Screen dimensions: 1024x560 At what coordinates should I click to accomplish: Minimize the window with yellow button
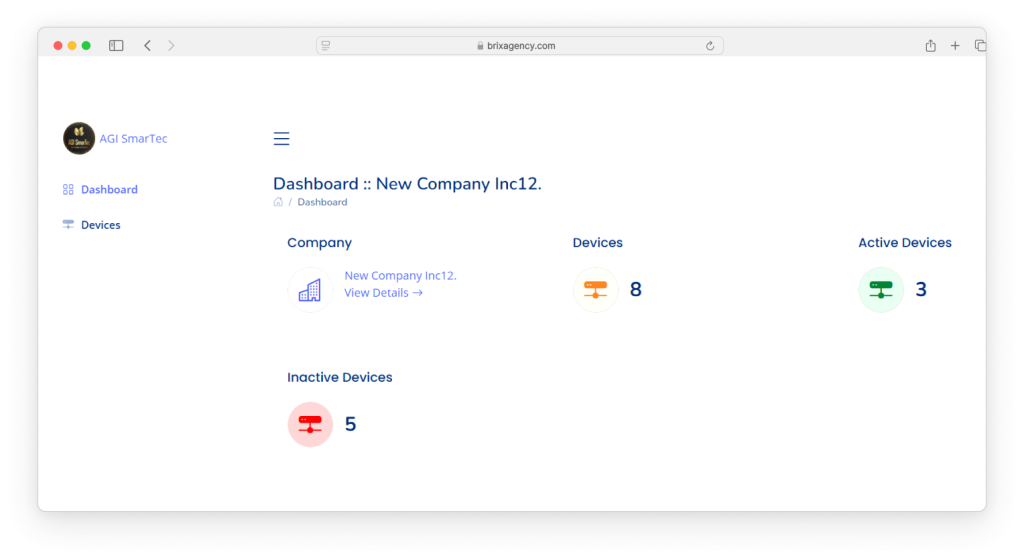[72, 46]
